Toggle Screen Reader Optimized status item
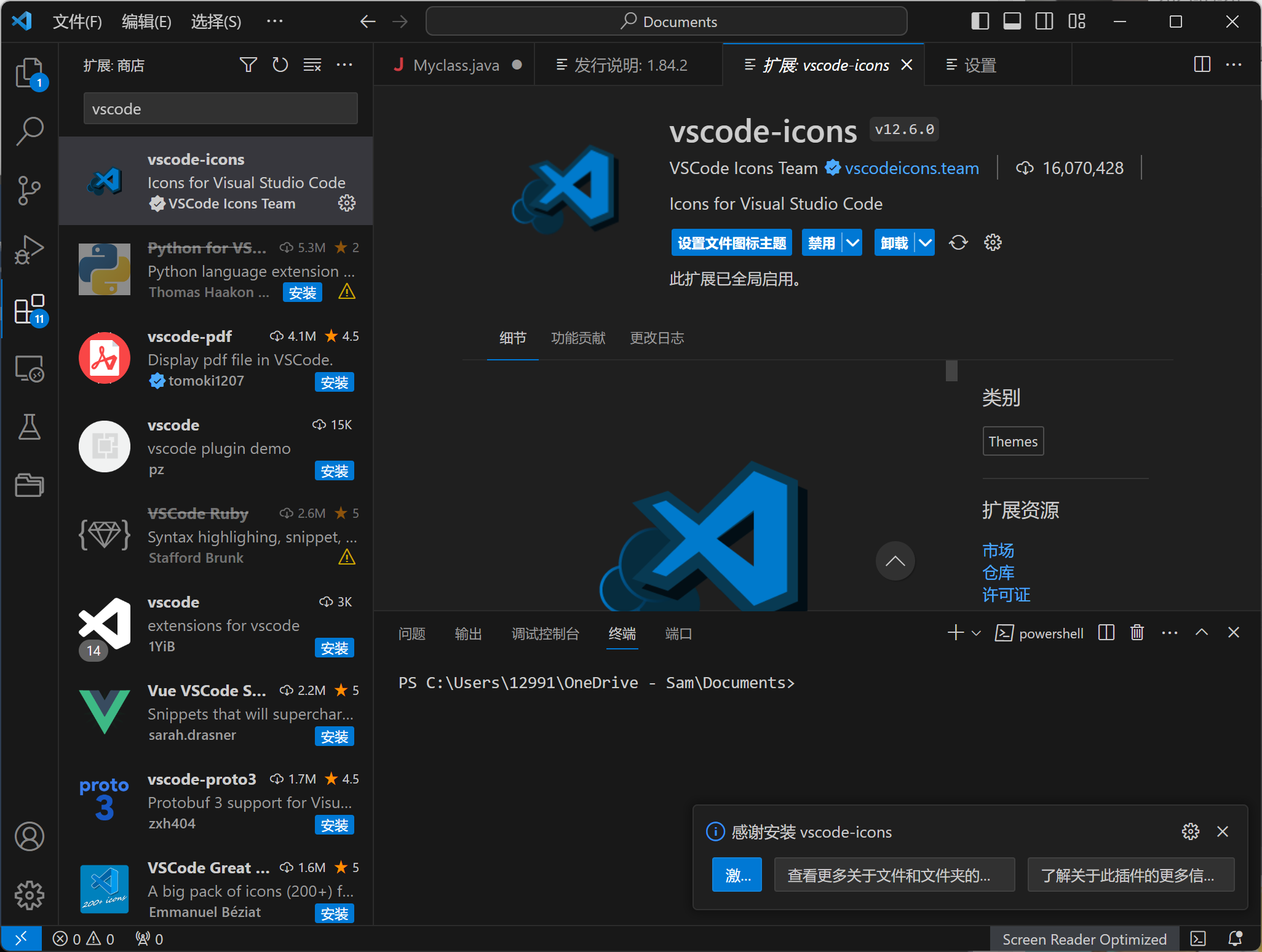Image resolution: width=1262 pixels, height=952 pixels. point(1084,939)
